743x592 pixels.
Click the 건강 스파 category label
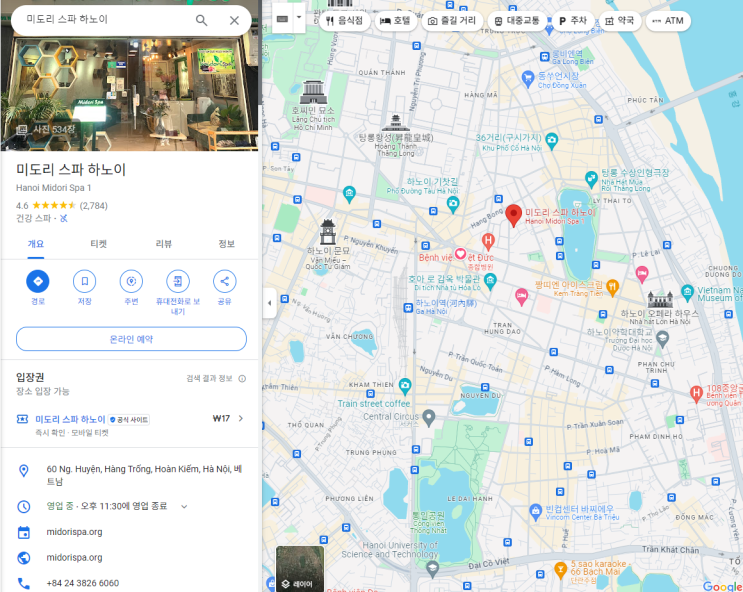point(33,218)
